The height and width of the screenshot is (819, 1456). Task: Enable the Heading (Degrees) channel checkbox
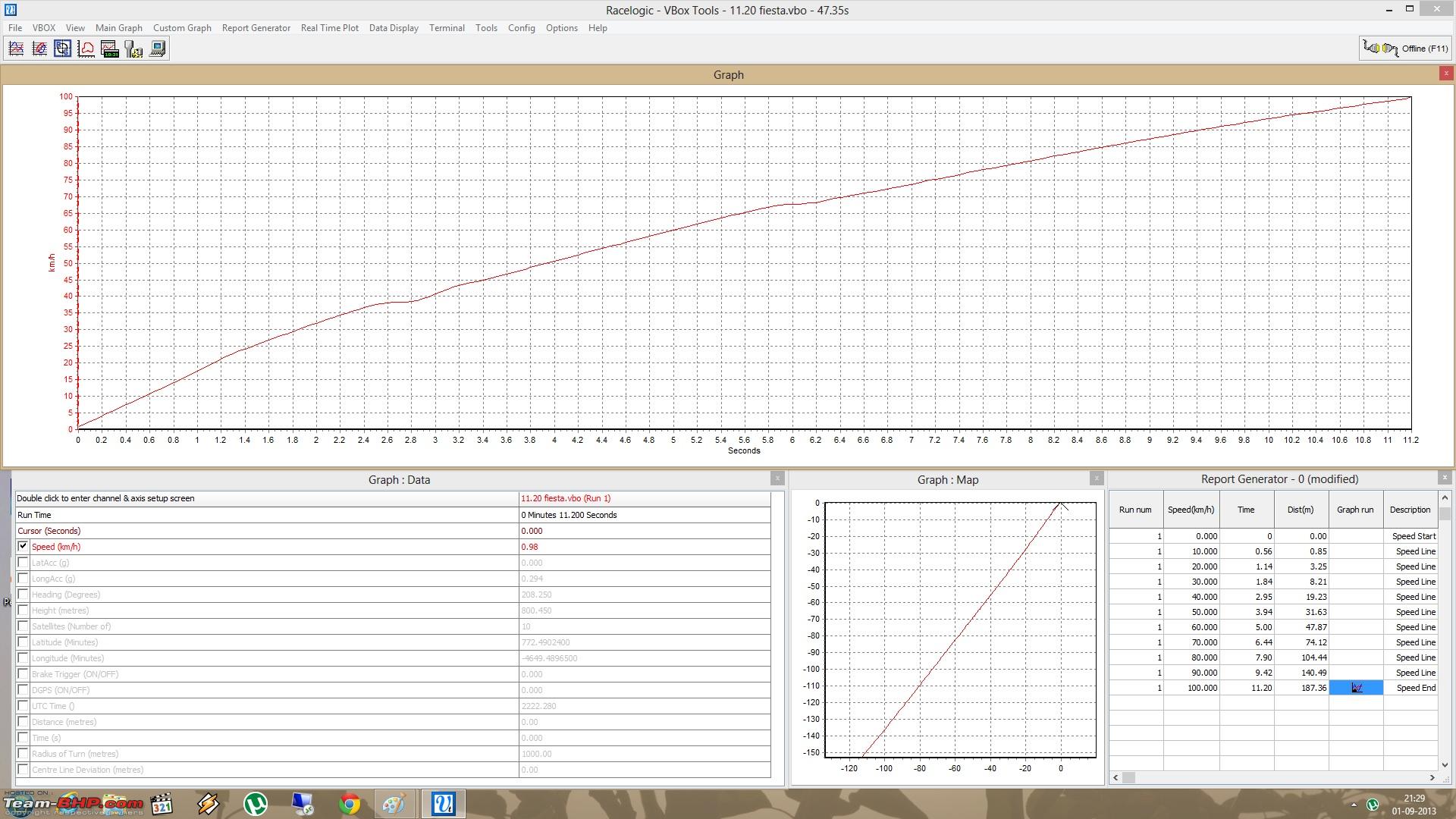23,594
